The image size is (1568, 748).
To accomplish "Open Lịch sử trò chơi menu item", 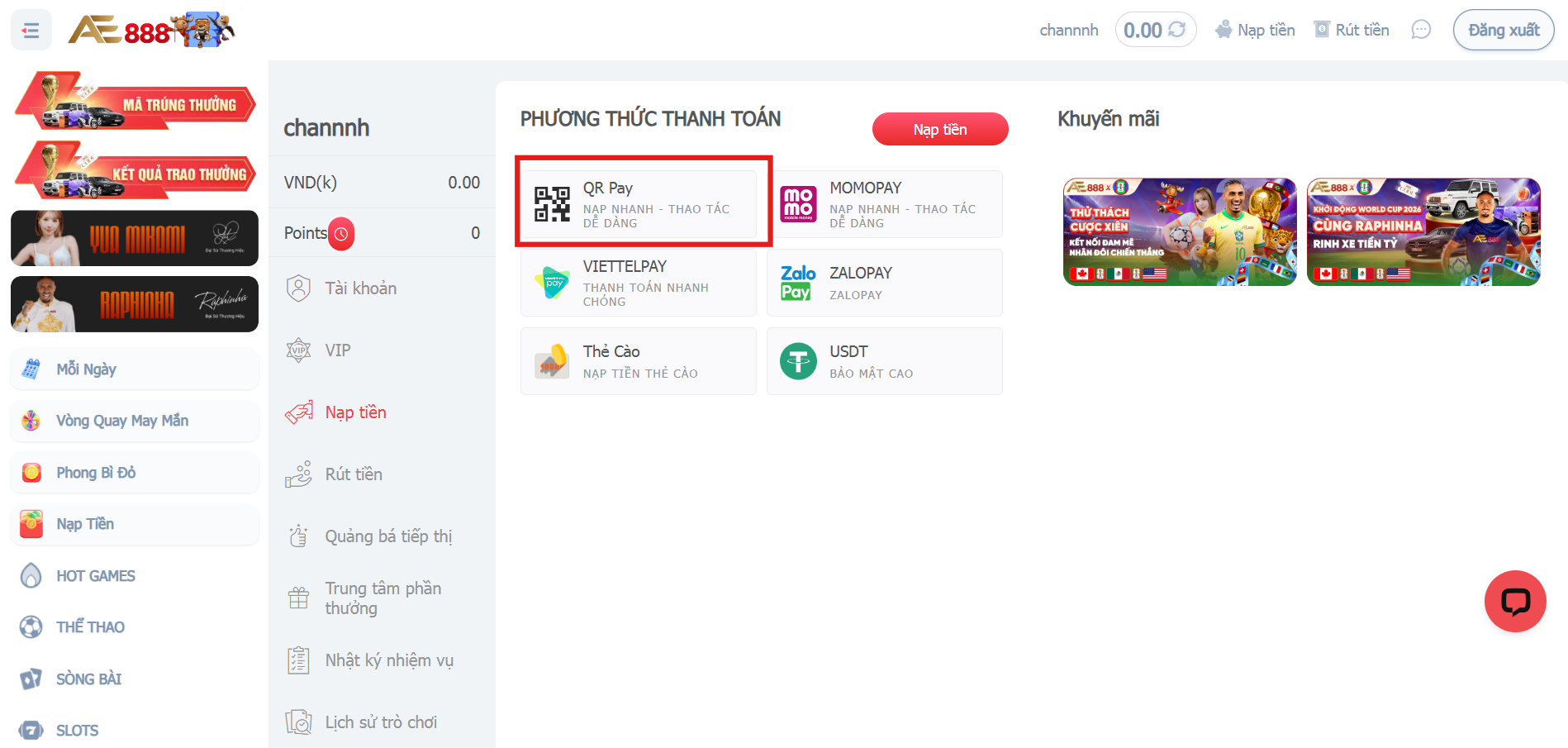I will coord(382,722).
